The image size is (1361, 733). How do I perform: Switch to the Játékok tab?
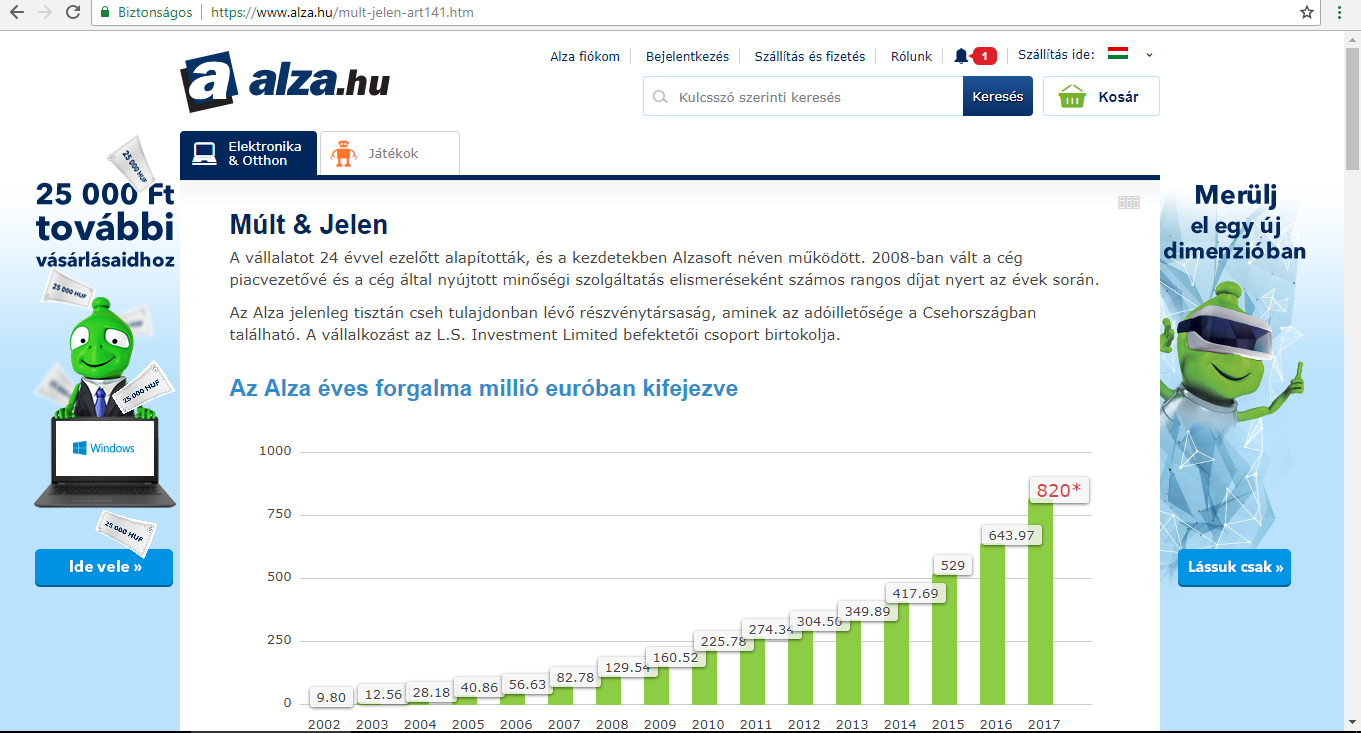390,153
